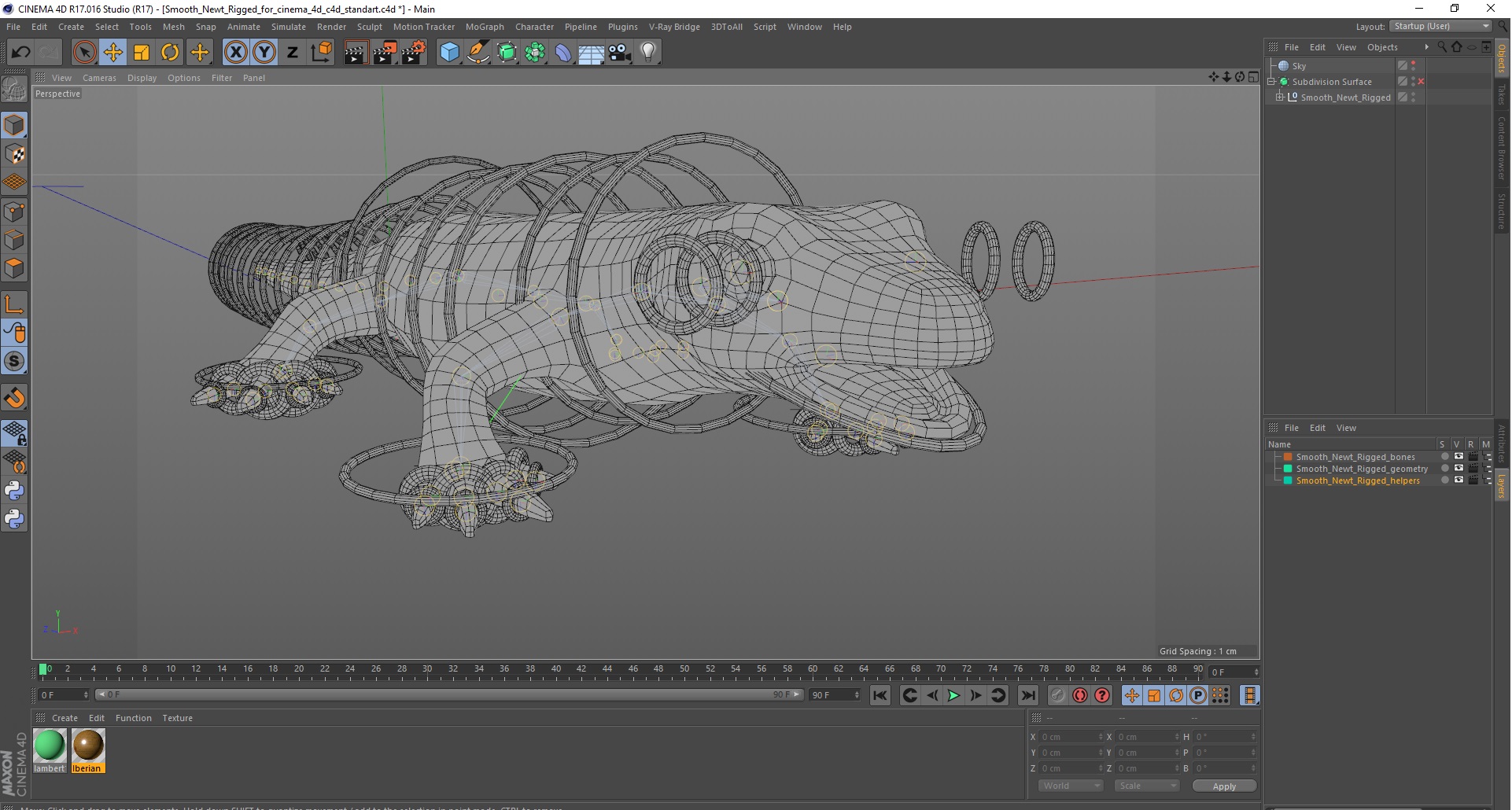Add a Cube primitive object
The width and height of the screenshot is (1512, 810).
pyautogui.click(x=449, y=53)
